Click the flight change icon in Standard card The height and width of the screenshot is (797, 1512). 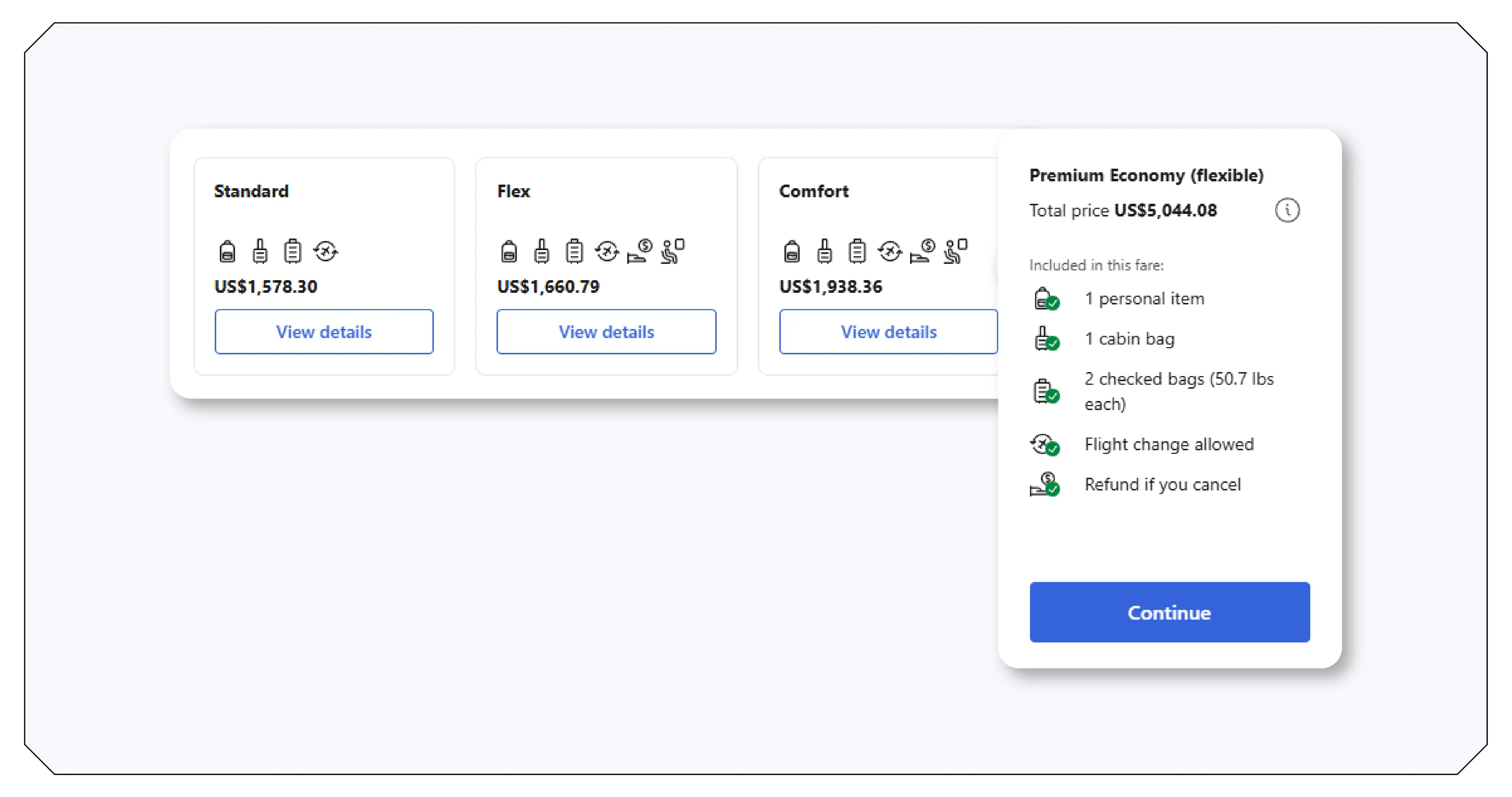(x=325, y=252)
